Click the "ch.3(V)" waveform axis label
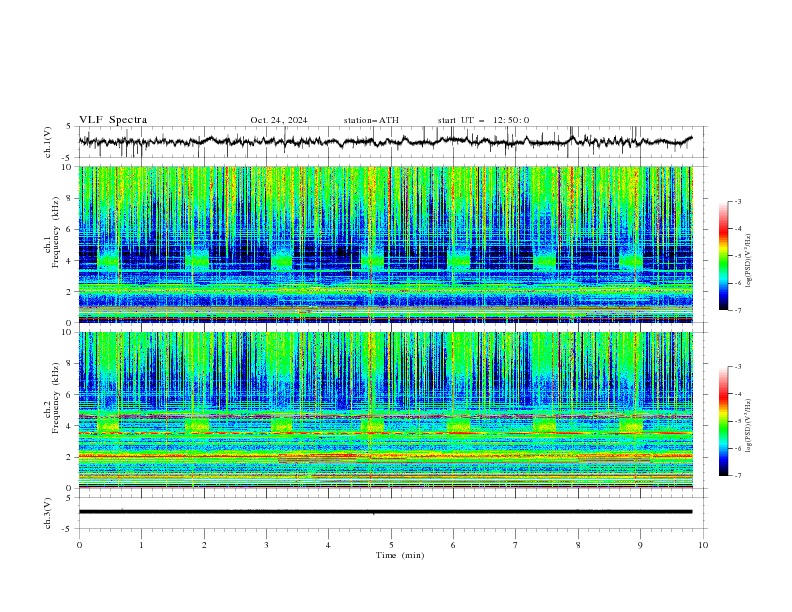The width and height of the screenshot is (792, 612). [x=48, y=513]
